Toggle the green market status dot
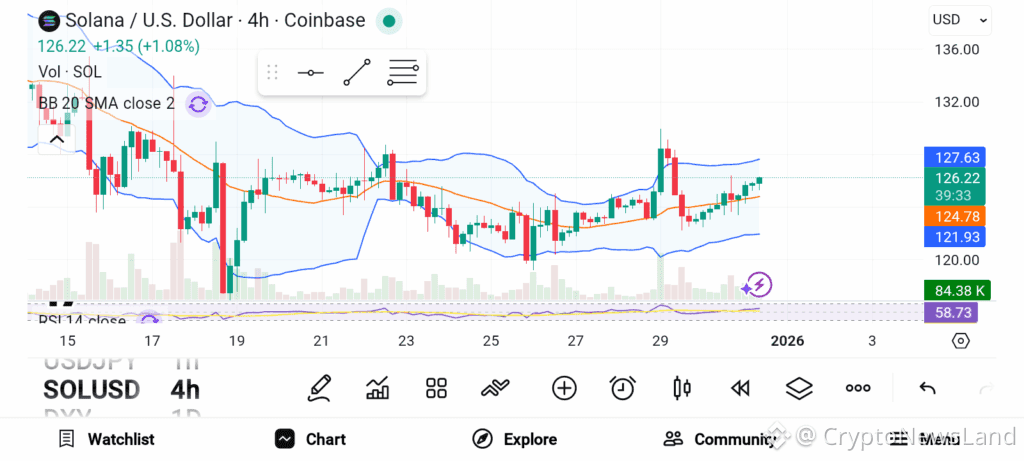Screen dimensions: 1024x461 click(x=390, y=20)
